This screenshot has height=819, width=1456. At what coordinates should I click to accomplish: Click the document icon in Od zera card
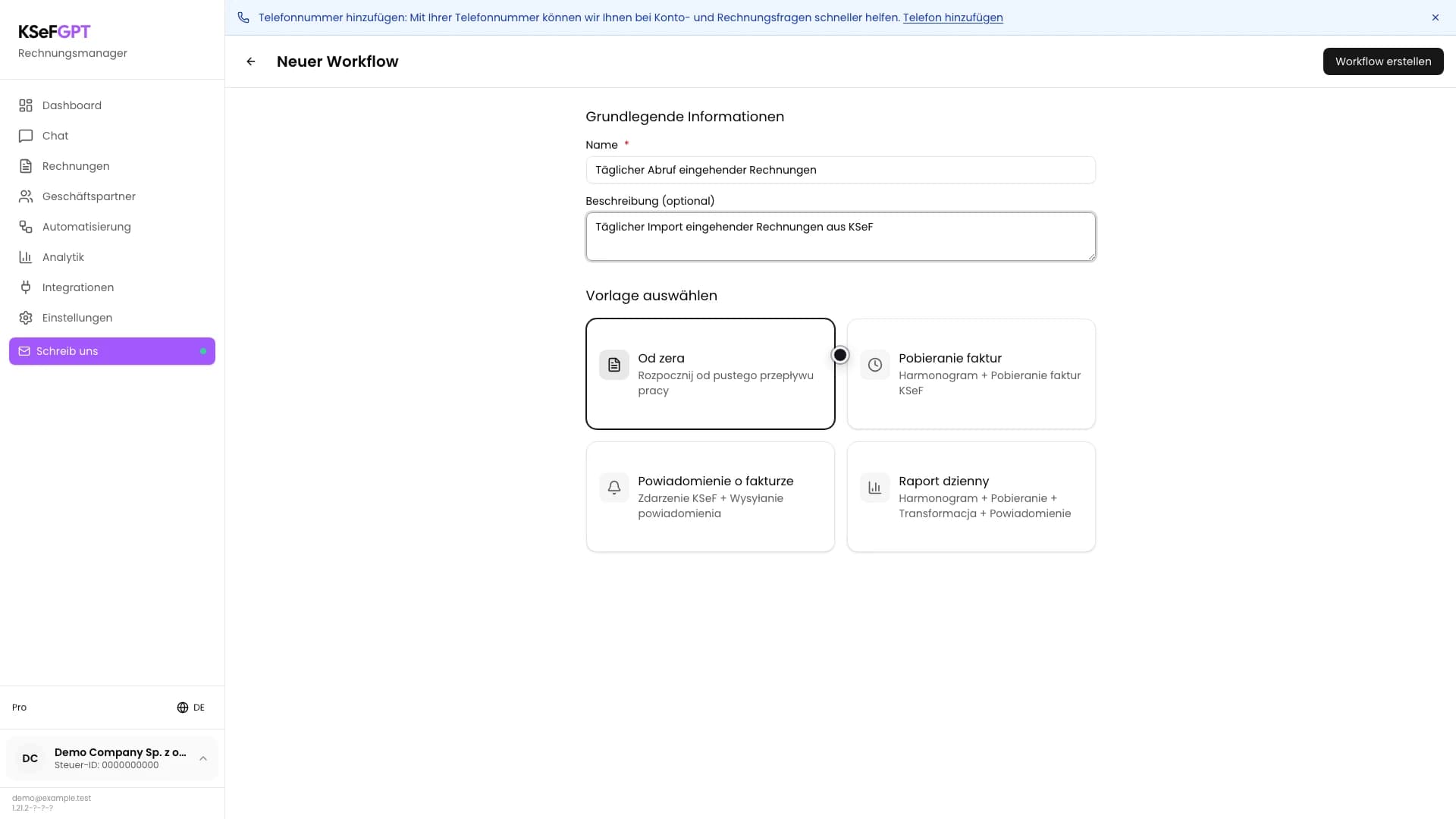click(614, 365)
